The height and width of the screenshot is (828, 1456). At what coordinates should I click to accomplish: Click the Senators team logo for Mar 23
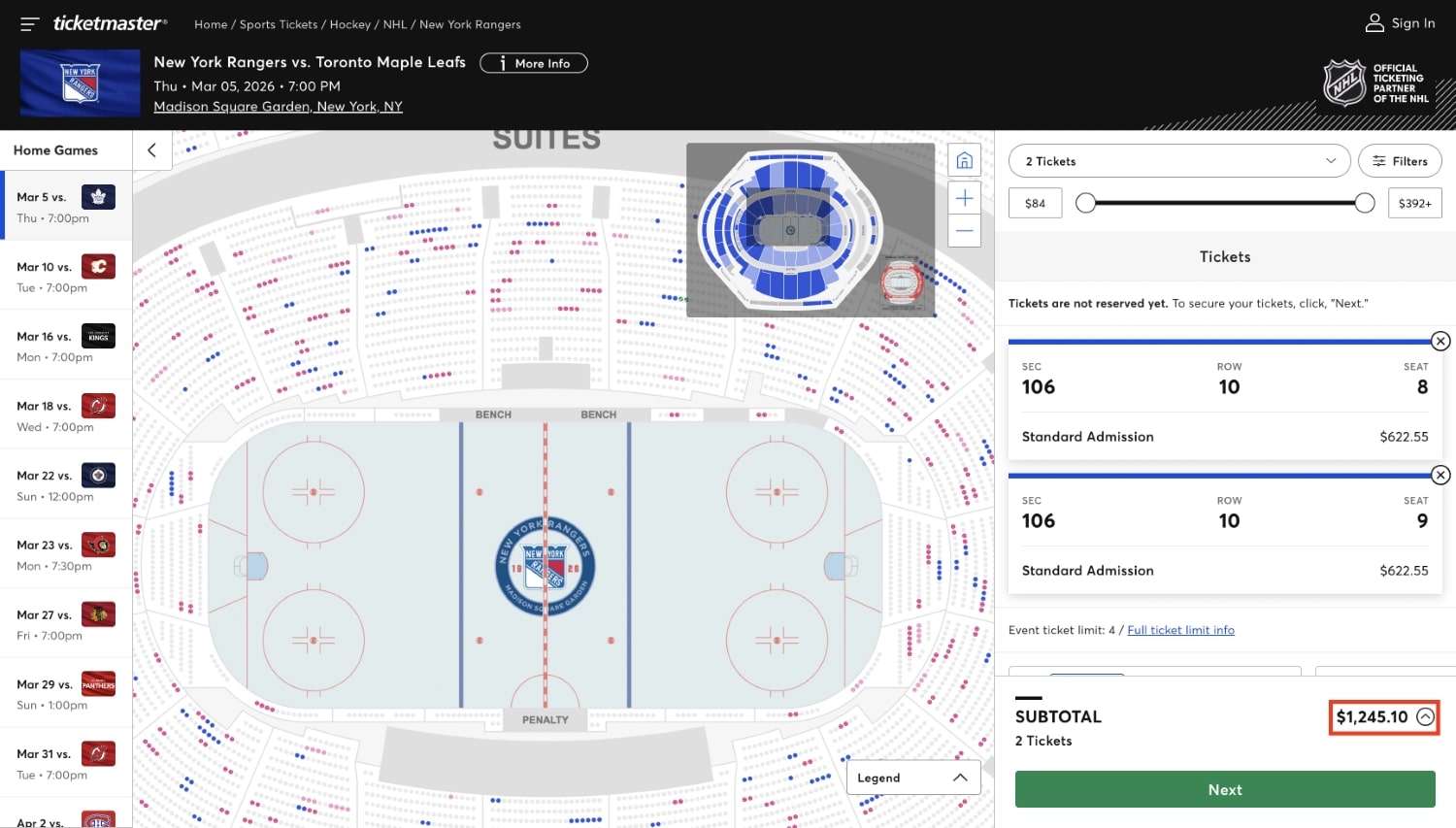click(x=98, y=545)
